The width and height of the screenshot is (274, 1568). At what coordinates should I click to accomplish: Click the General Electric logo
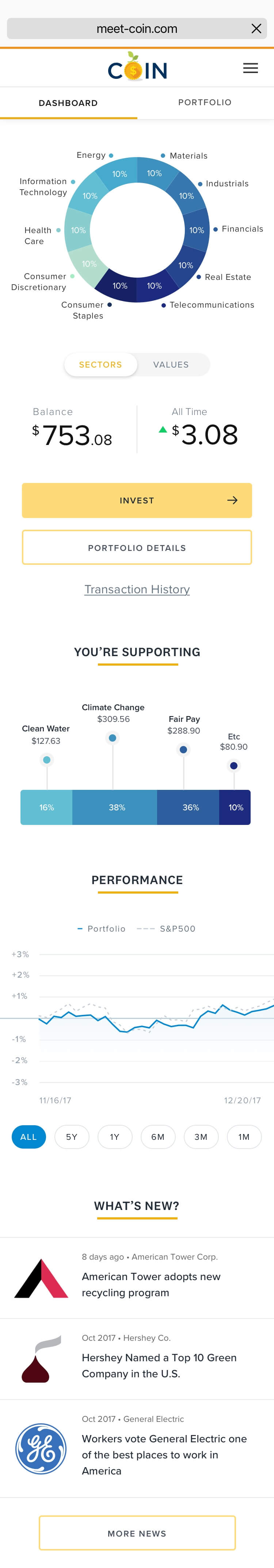(x=41, y=1448)
